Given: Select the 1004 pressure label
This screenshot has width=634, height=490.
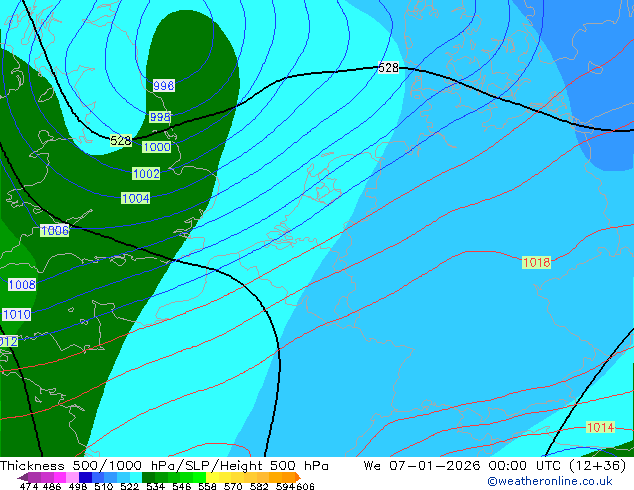Looking at the screenshot, I should pos(136,199).
